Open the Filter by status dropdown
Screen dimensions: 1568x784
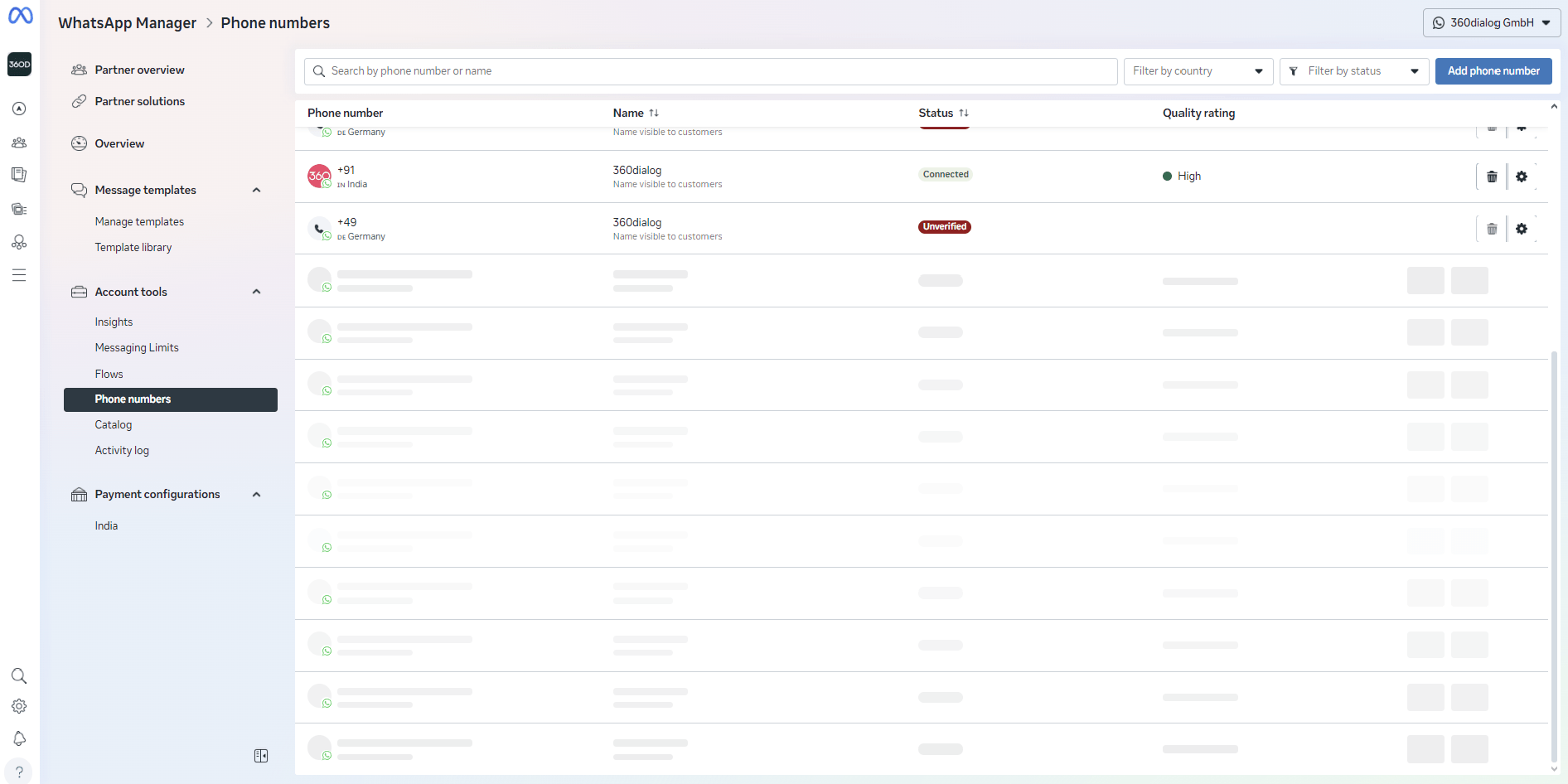click(1354, 71)
